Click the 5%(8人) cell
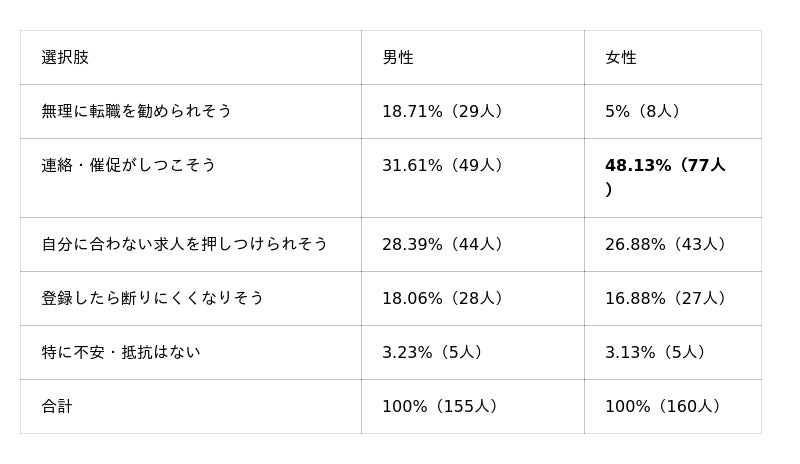Screen dimensions: 800x464 coord(673,111)
